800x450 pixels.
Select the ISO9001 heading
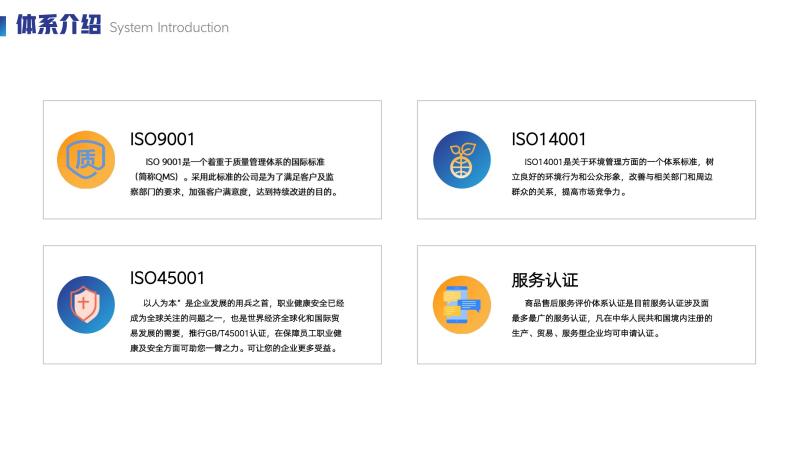[x=162, y=139]
